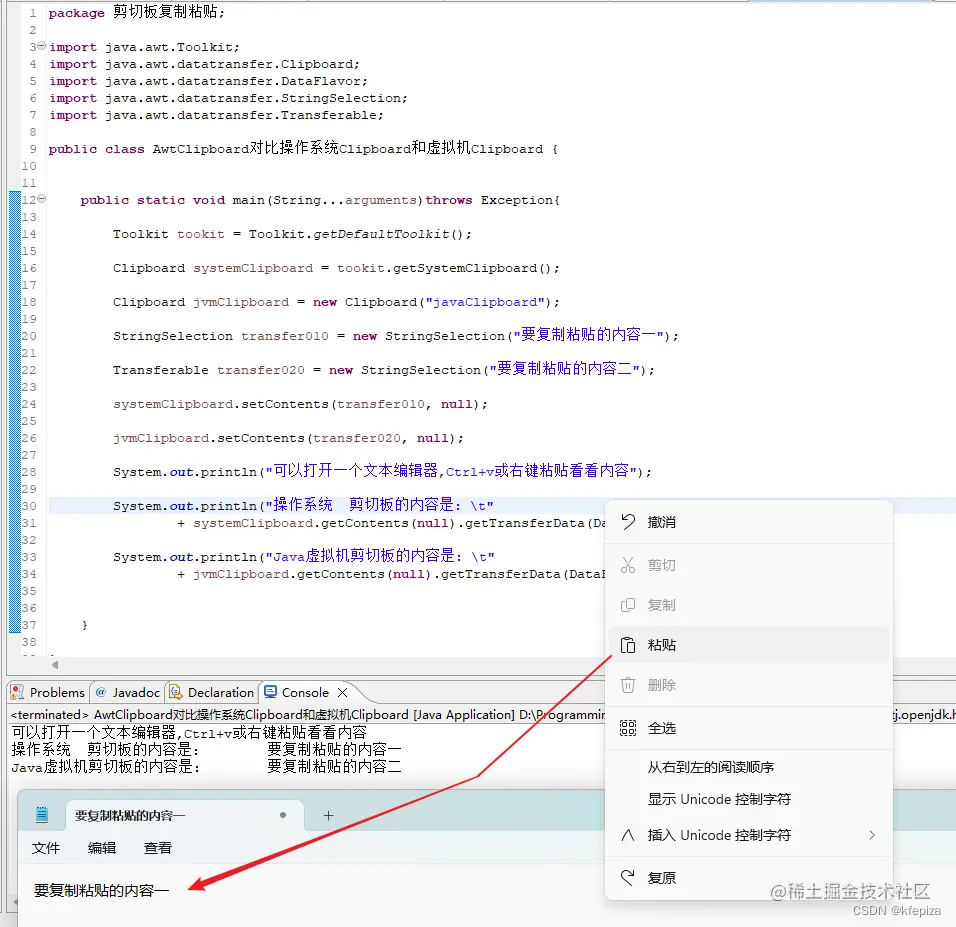Click string "javaClipboard" in line 18
The height and width of the screenshot is (927, 956).
tap(485, 302)
